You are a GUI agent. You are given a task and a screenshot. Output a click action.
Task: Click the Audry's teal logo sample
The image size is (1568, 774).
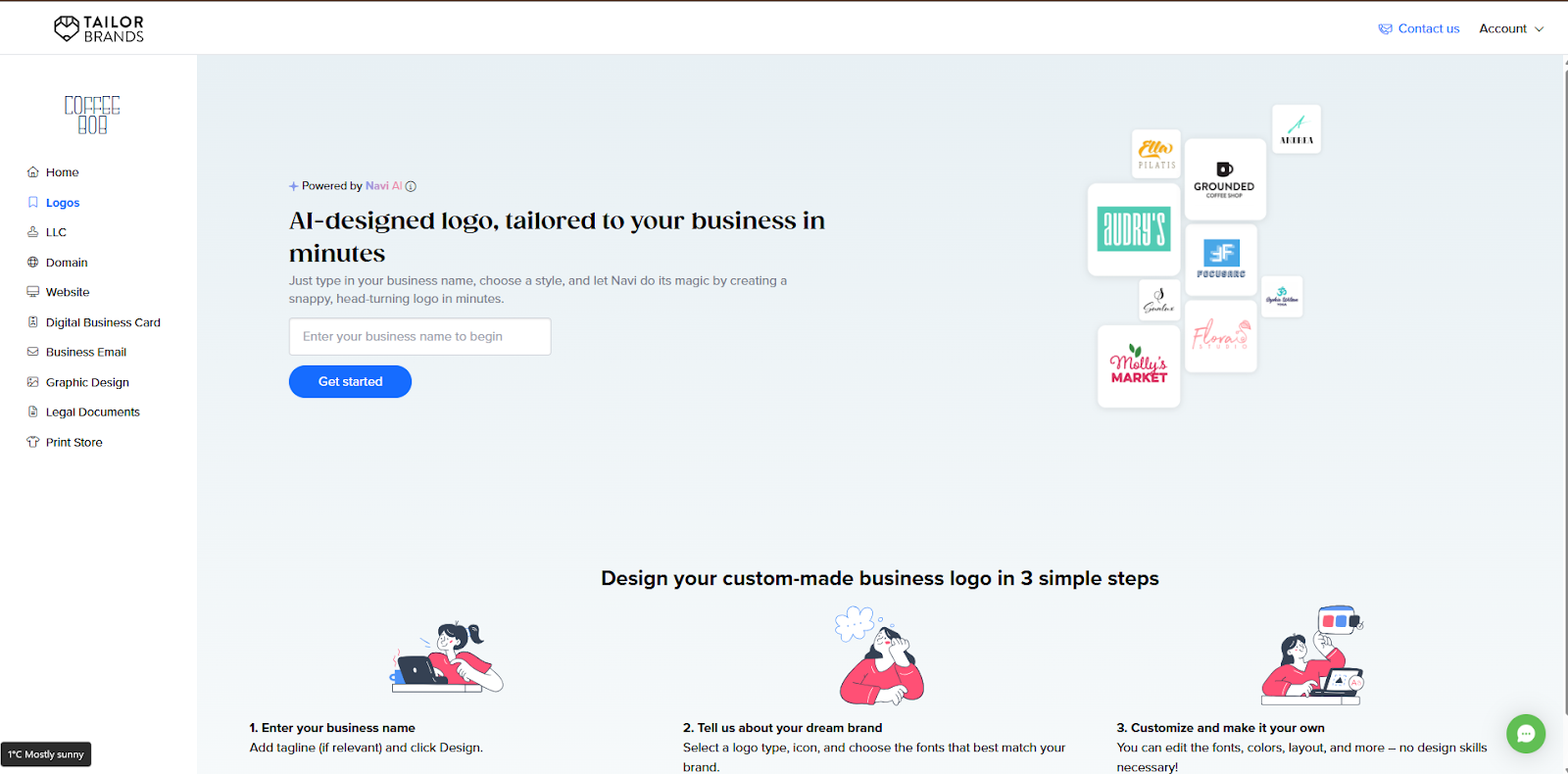coord(1134,229)
